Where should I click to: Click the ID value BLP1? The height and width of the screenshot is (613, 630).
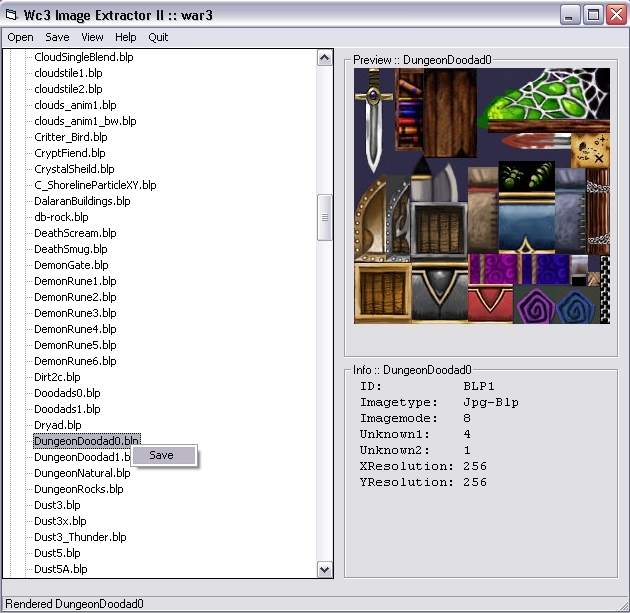[479, 386]
